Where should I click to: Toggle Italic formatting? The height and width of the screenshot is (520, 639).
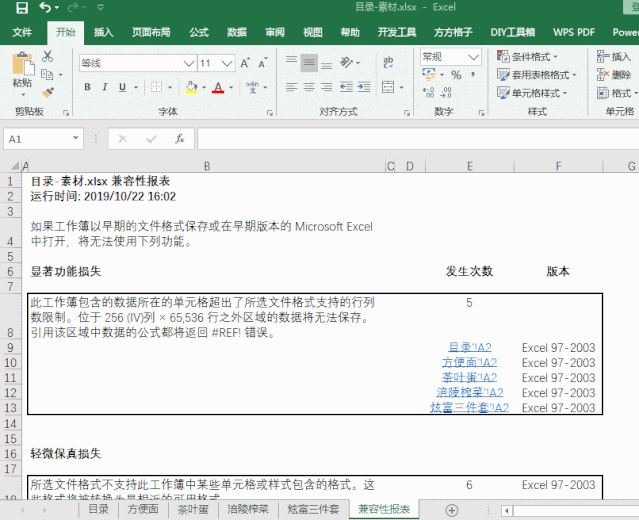(x=105, y=87)
